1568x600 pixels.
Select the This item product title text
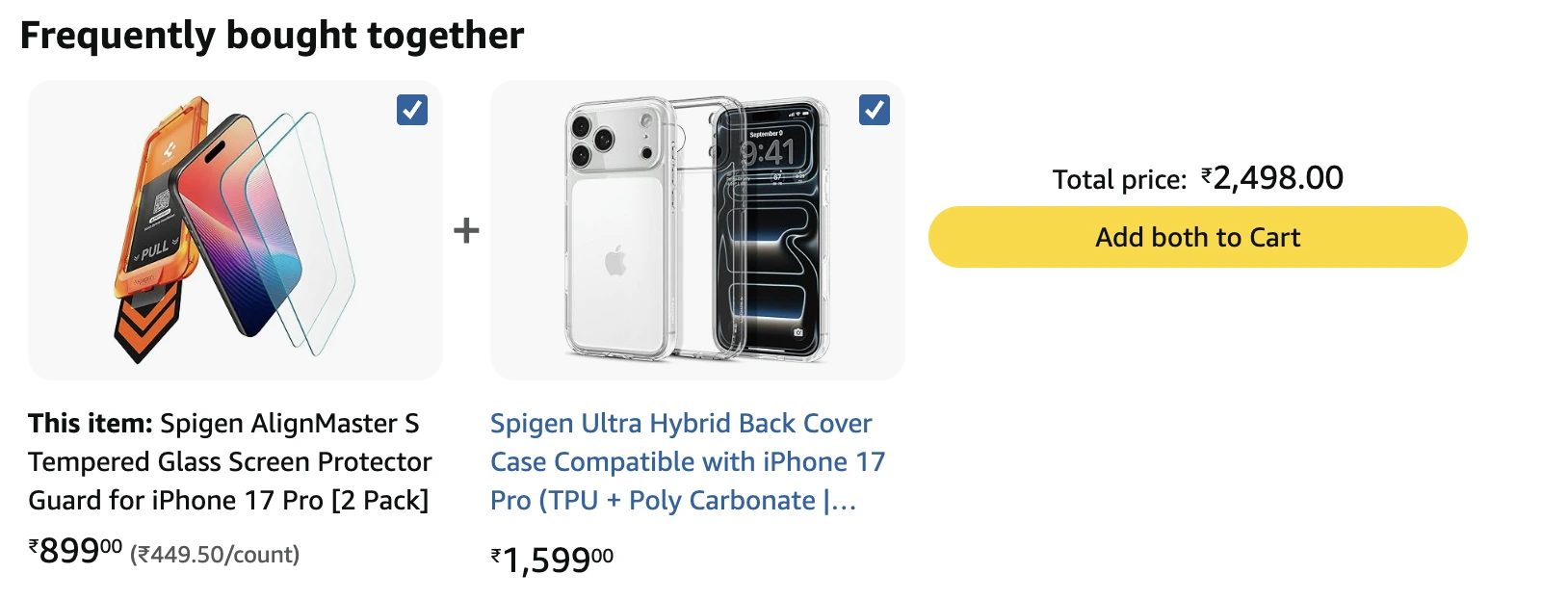[229, 461]
